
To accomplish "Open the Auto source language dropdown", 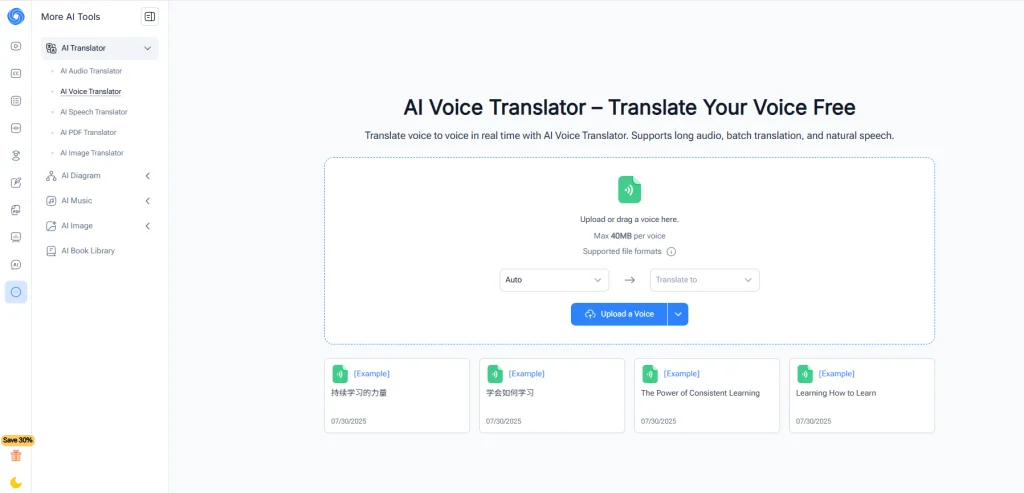I will coord(554,279).
